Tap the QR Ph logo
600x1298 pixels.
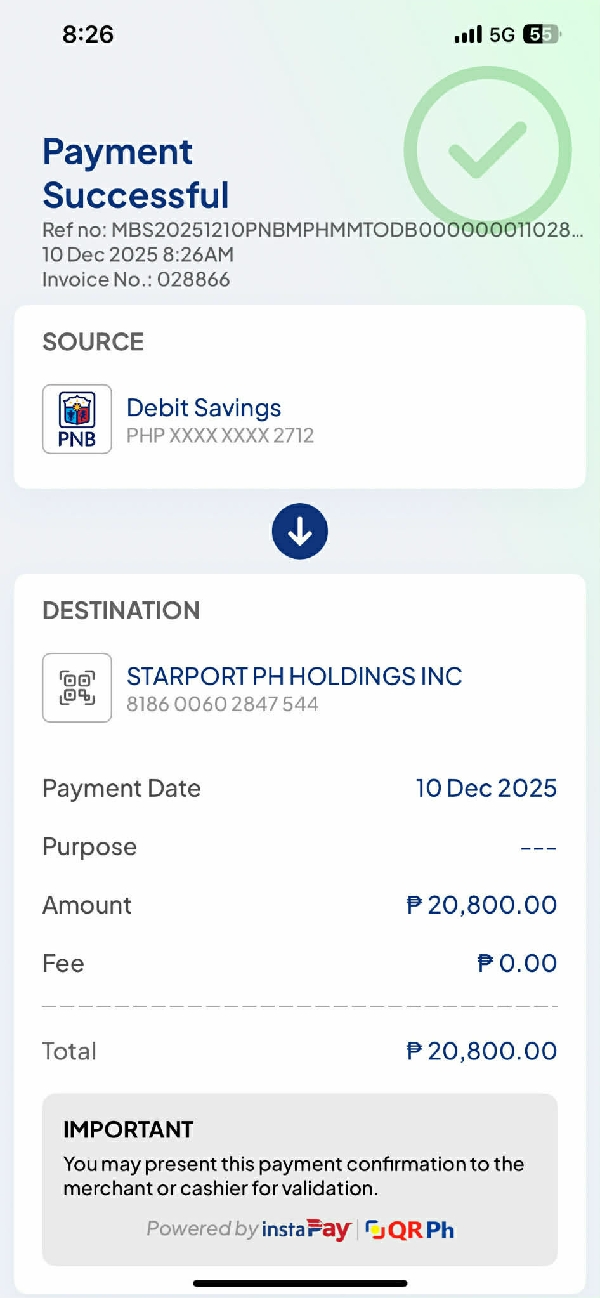pos(410,1229)
